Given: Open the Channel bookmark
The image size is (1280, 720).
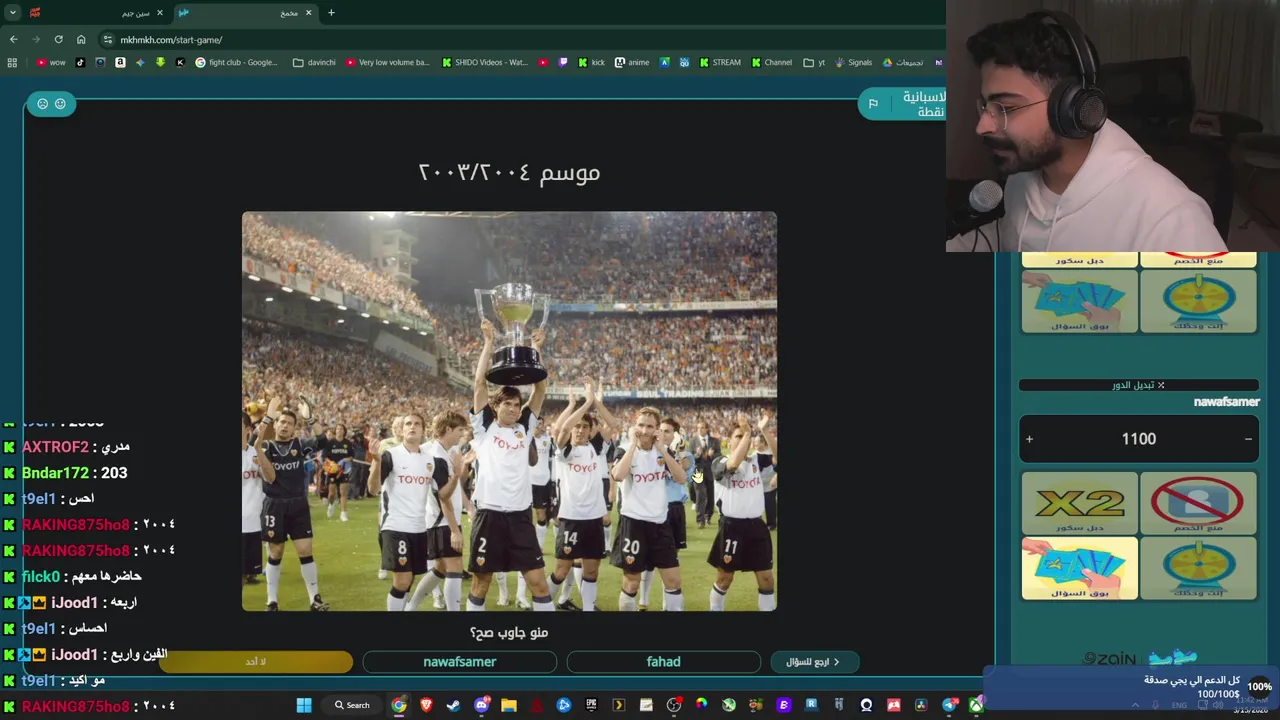Looking at the screenshot, I should (772, 62).
